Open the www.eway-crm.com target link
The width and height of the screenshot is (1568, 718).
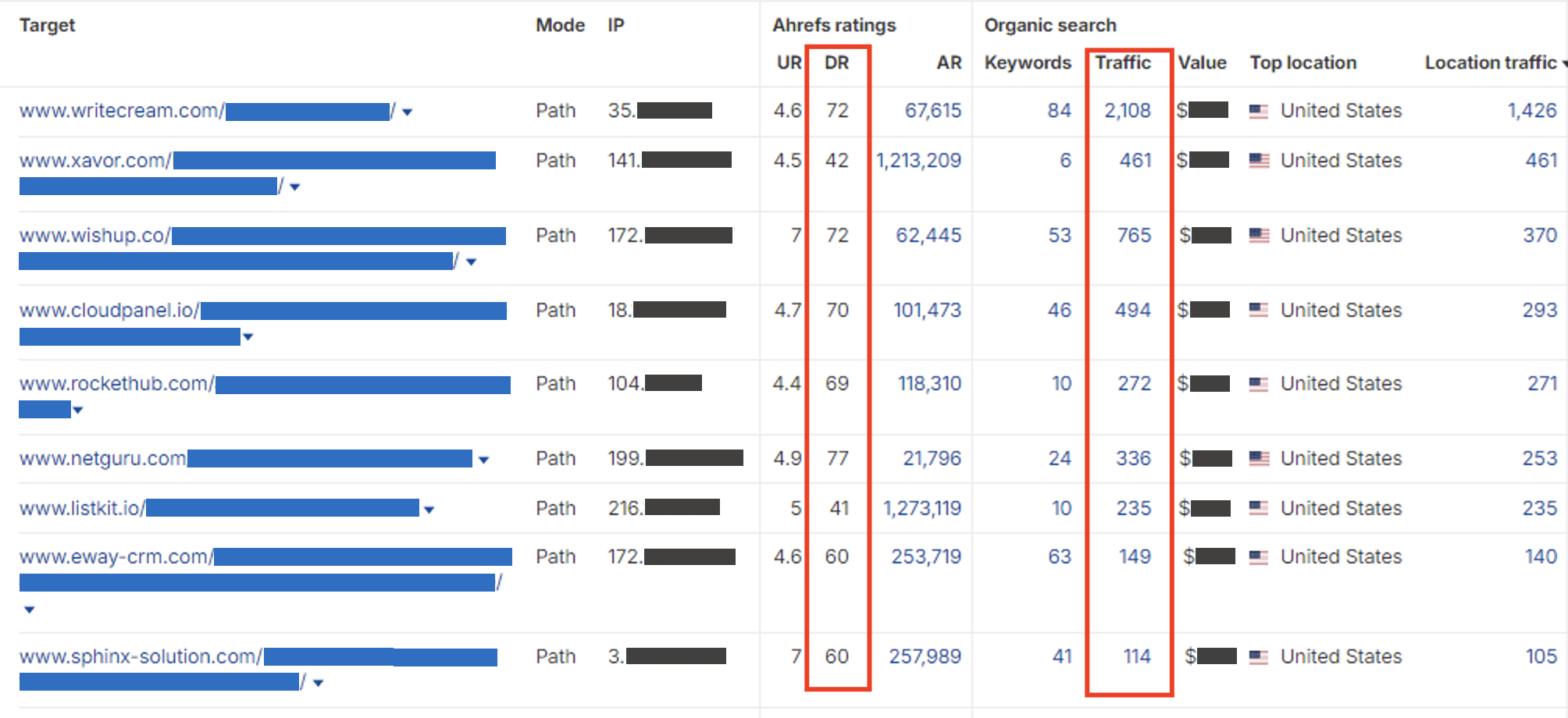[116, 557]
